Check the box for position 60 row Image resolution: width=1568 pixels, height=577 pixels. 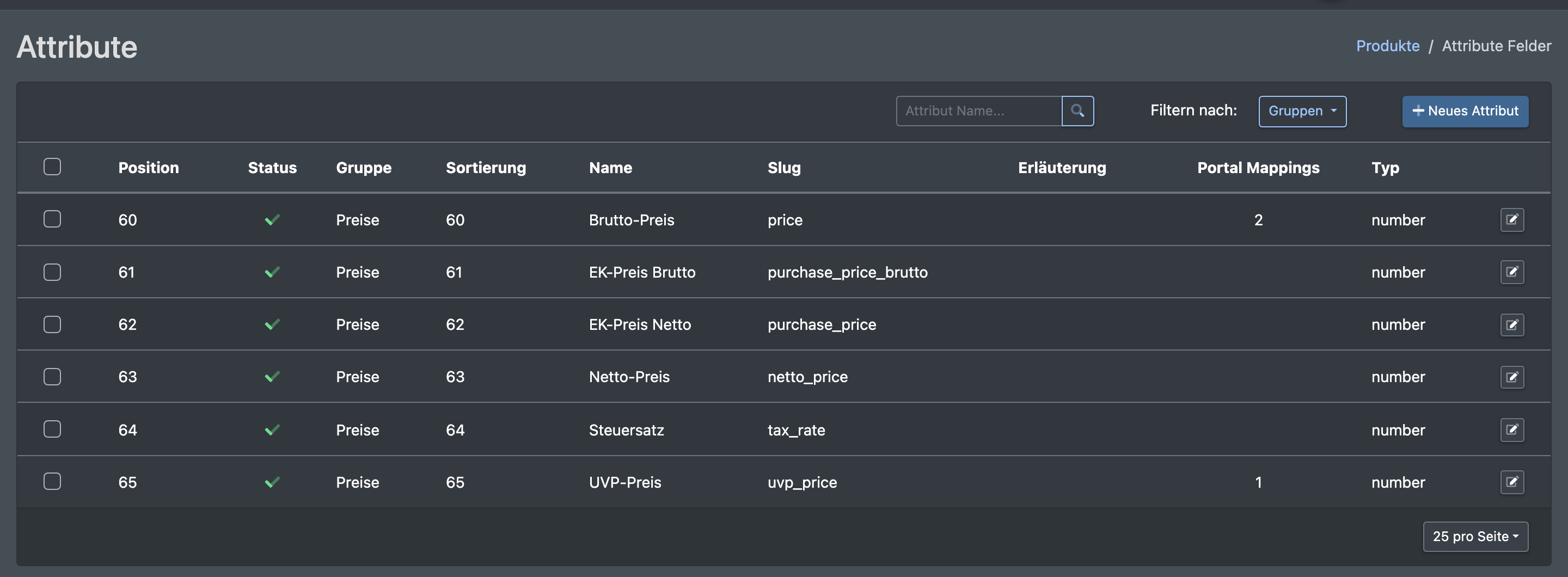tap(52, 218)
